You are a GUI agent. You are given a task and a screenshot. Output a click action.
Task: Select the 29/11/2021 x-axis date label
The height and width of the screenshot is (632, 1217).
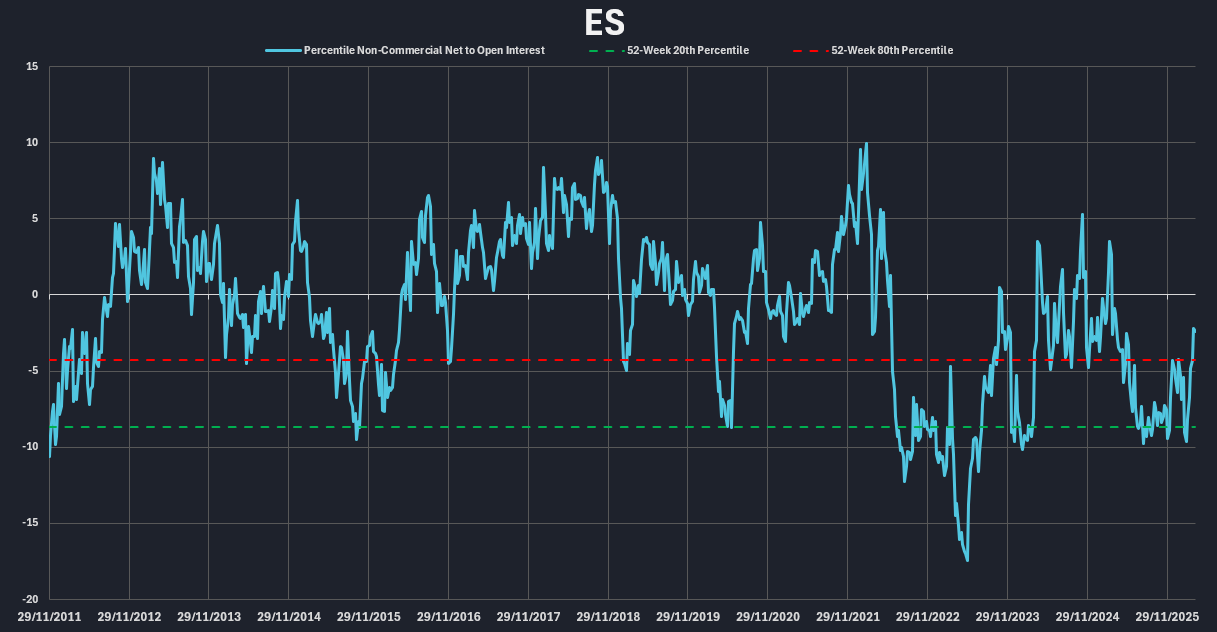[848, 617]
